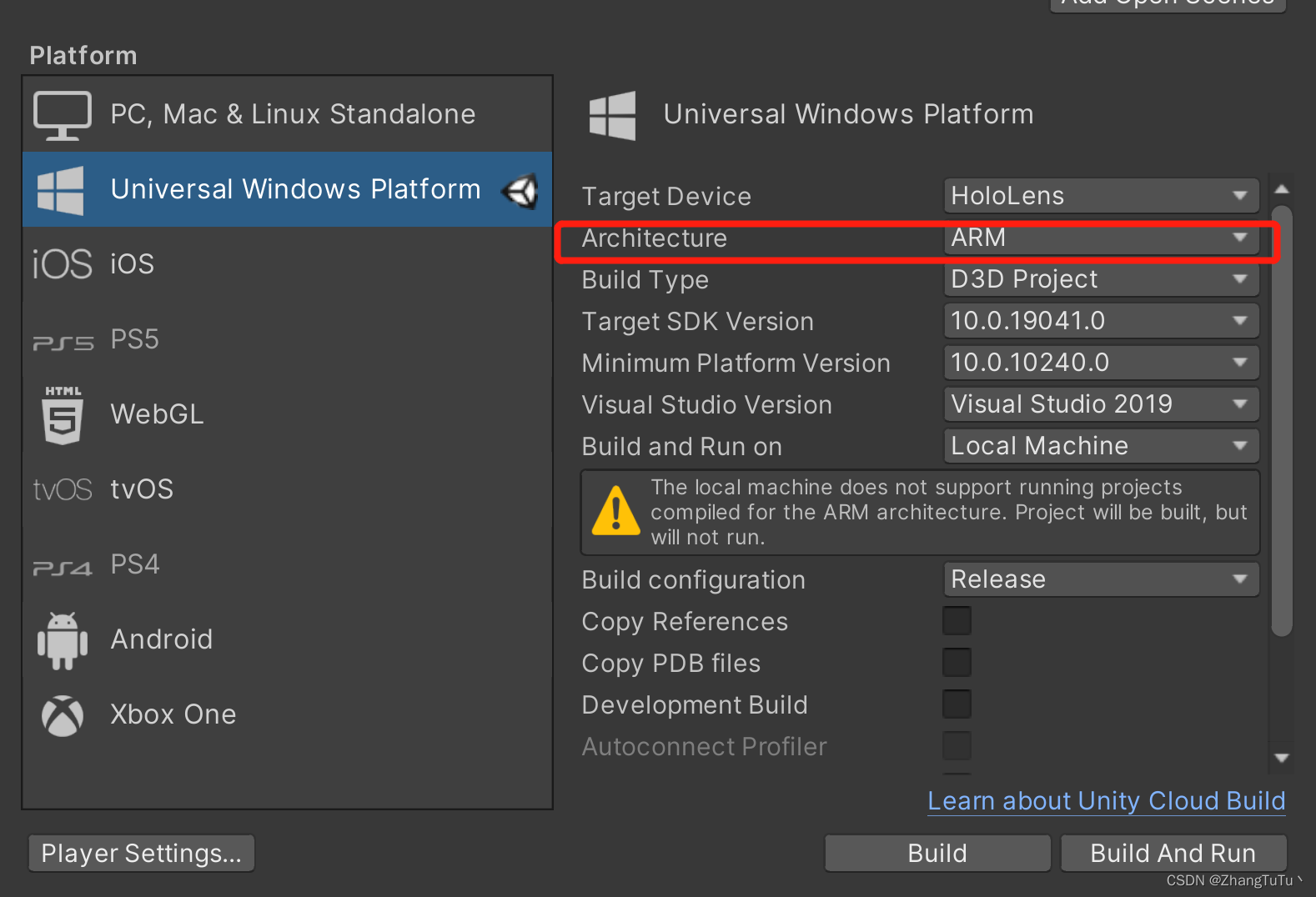This screenshot has height=897, width=1316.
Task: Click the HTML5 WebGL icon
Action: point(63,414)
